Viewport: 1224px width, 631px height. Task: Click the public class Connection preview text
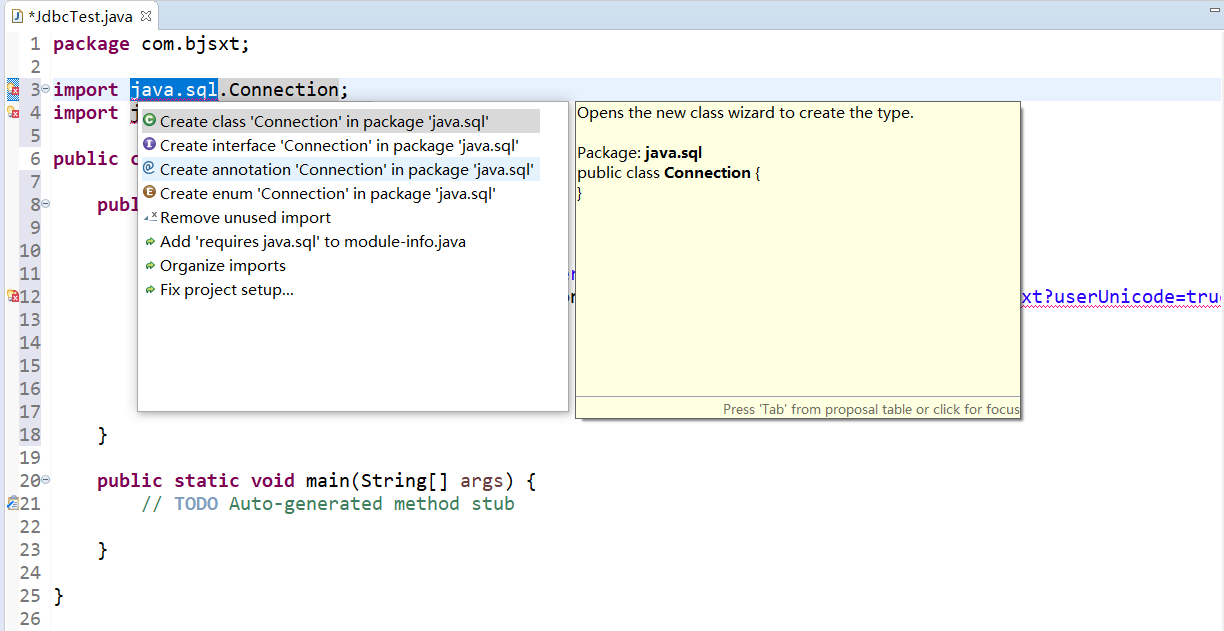tap(669, 173)
